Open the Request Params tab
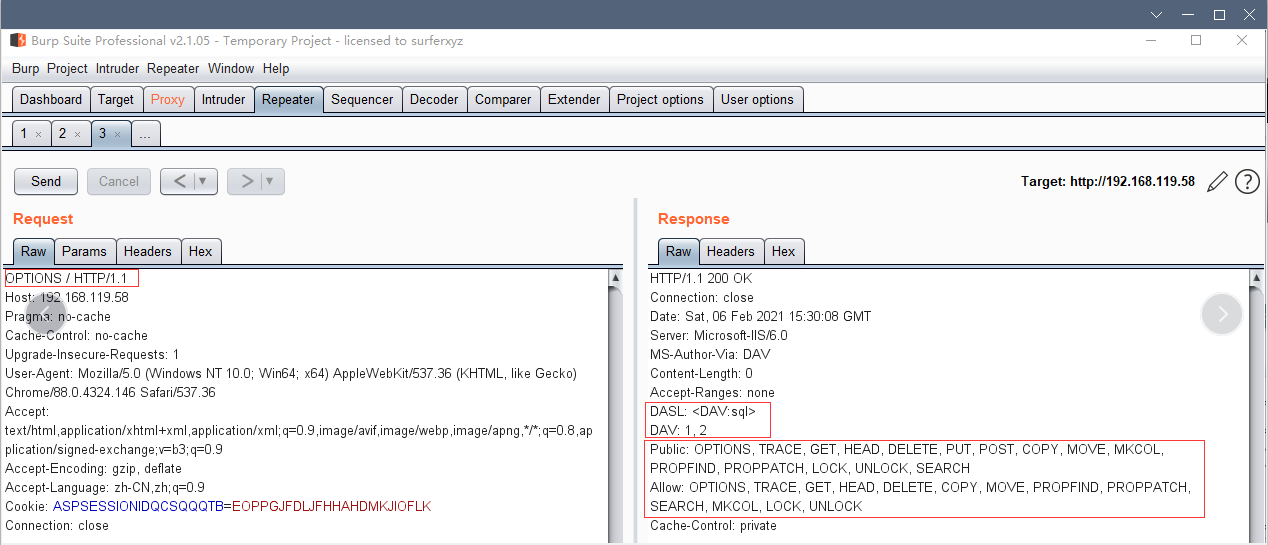 (x=85, y=251)
